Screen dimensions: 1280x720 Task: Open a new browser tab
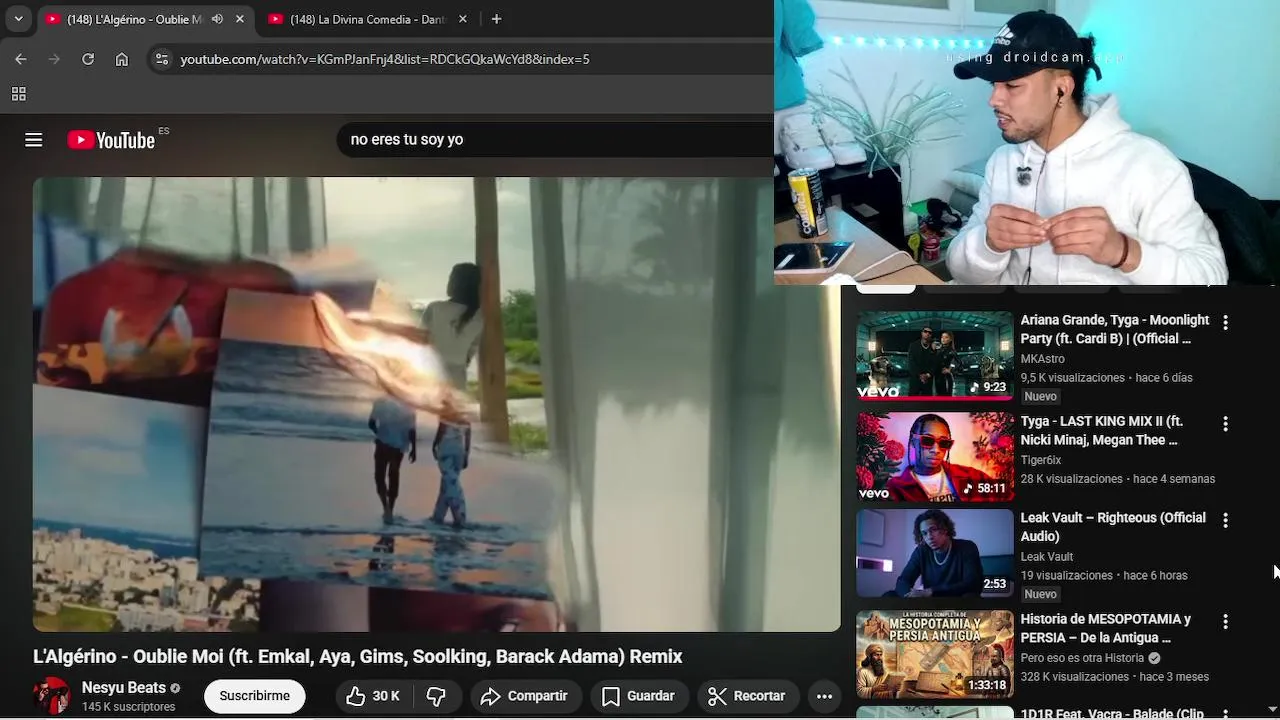(496, 19)
